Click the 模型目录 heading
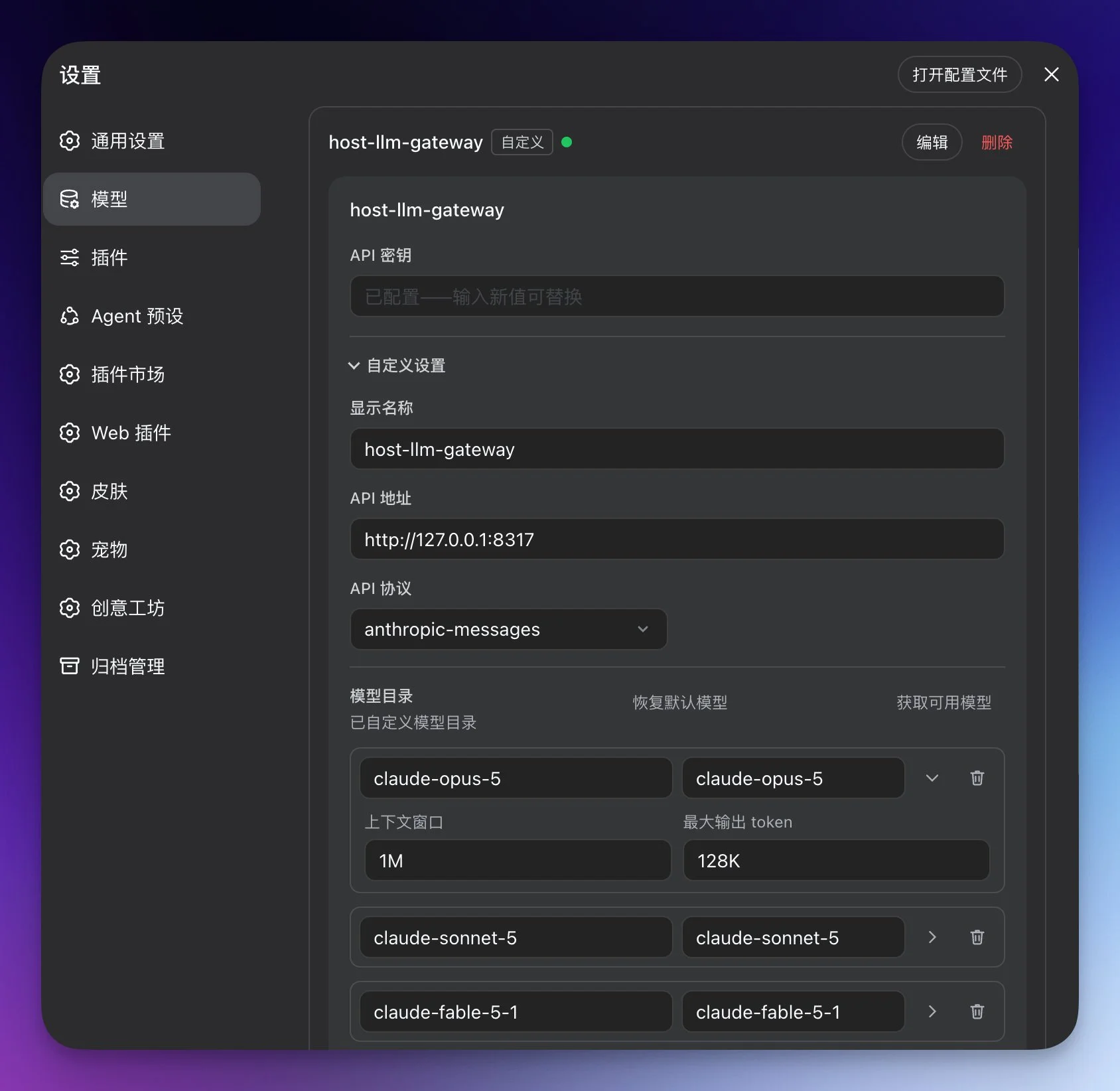 coord(382,695)
